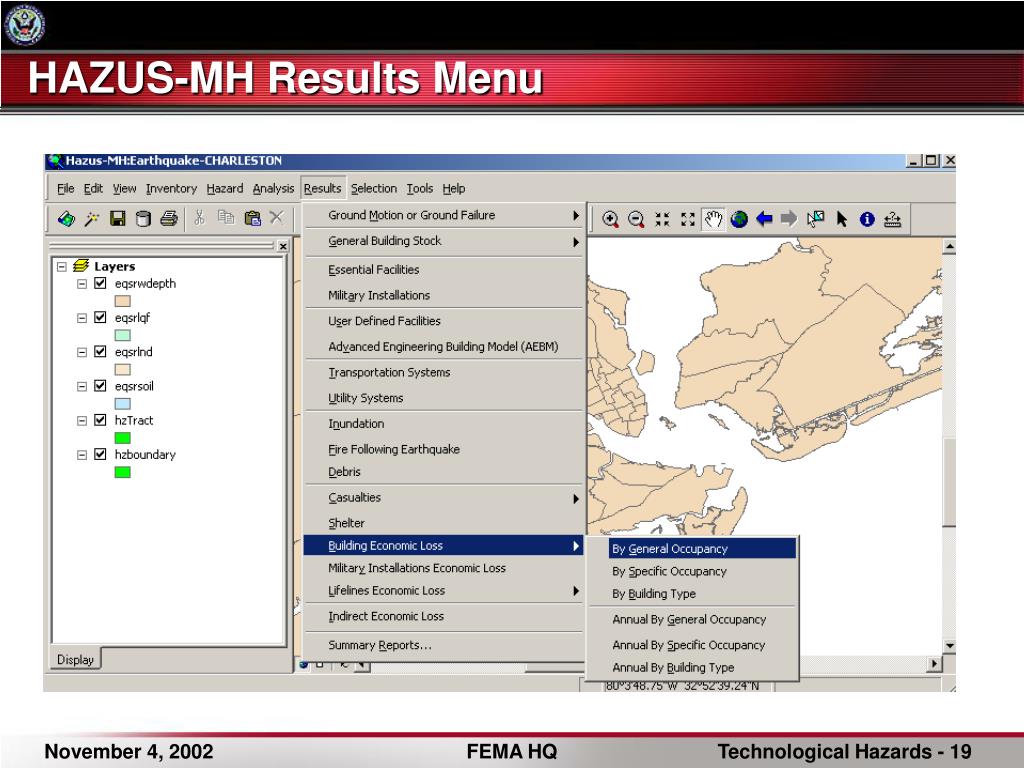Switch to the Display tab

[75, 660]
